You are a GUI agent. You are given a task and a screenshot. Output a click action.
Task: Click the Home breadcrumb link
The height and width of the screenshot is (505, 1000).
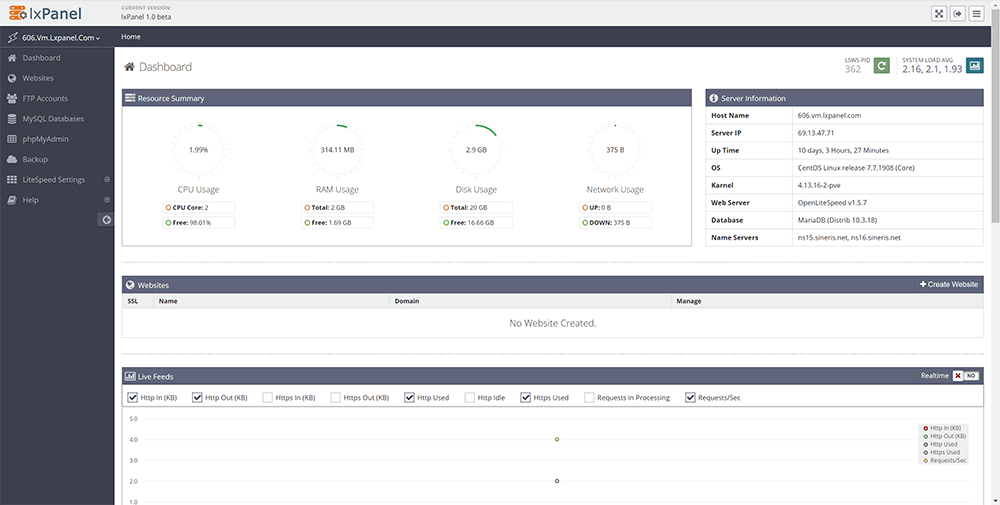coord(131,37)
